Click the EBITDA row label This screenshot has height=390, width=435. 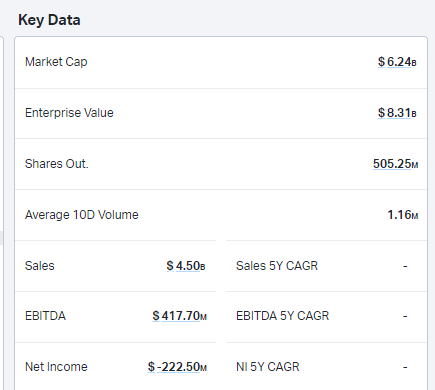pos(45,316)
